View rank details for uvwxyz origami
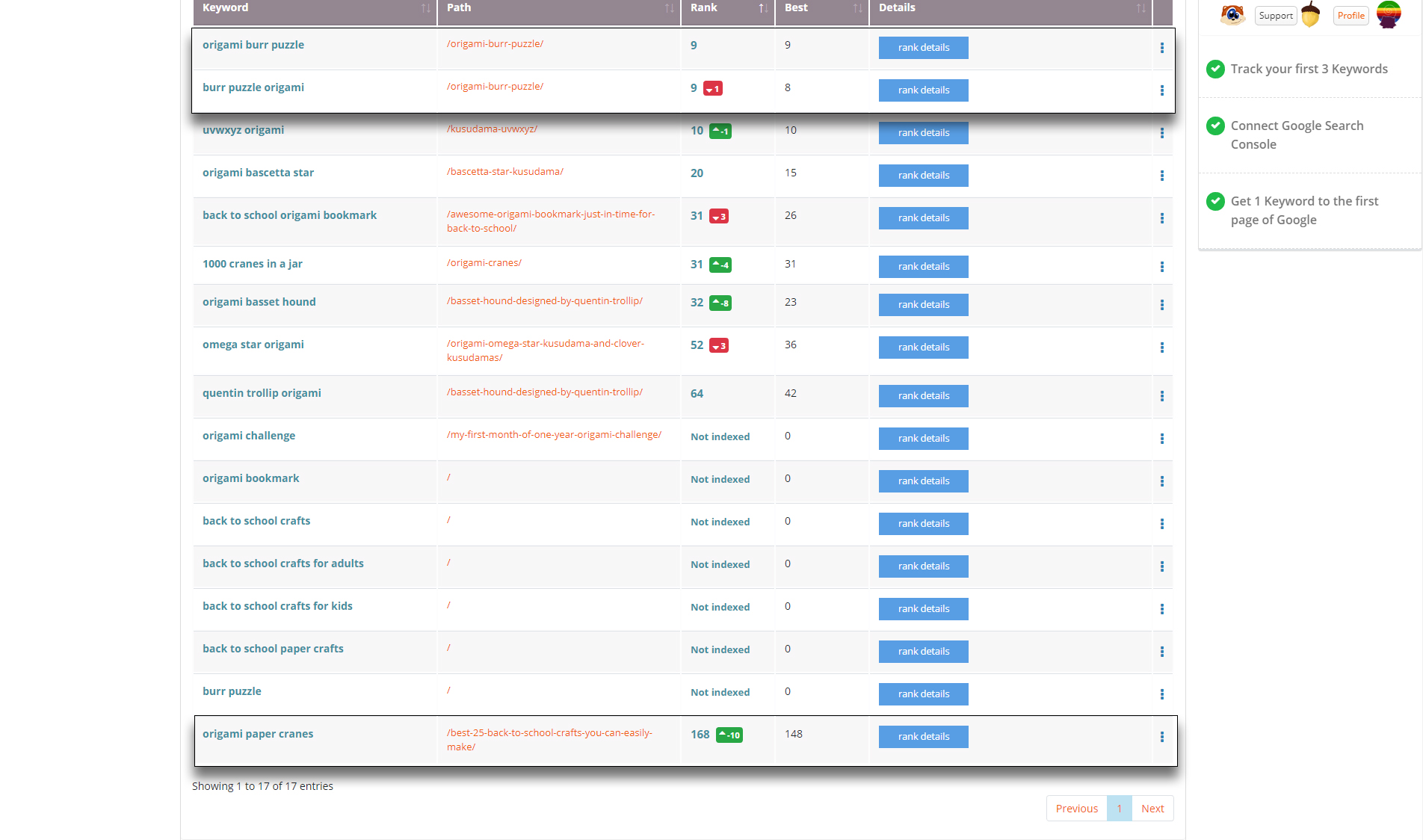The height and width of the screenshot is (840, 1423). tap(924, 133)
